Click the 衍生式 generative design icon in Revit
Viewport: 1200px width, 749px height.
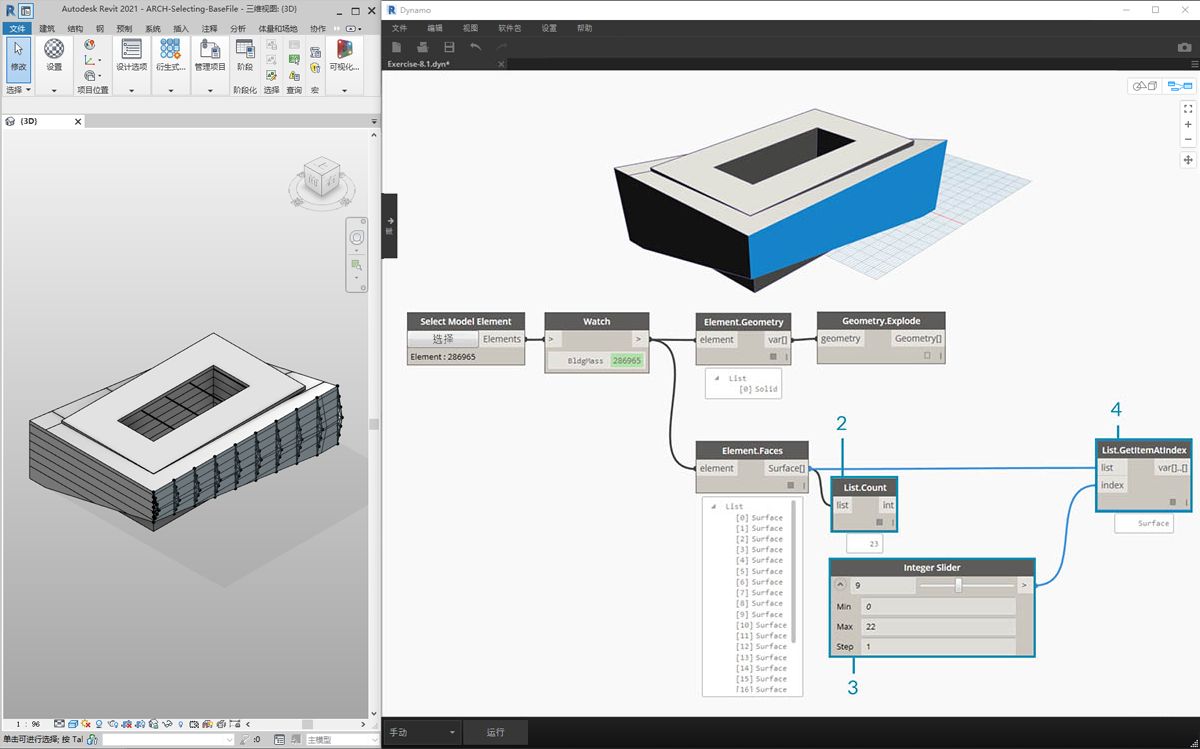tap(171, 56)
